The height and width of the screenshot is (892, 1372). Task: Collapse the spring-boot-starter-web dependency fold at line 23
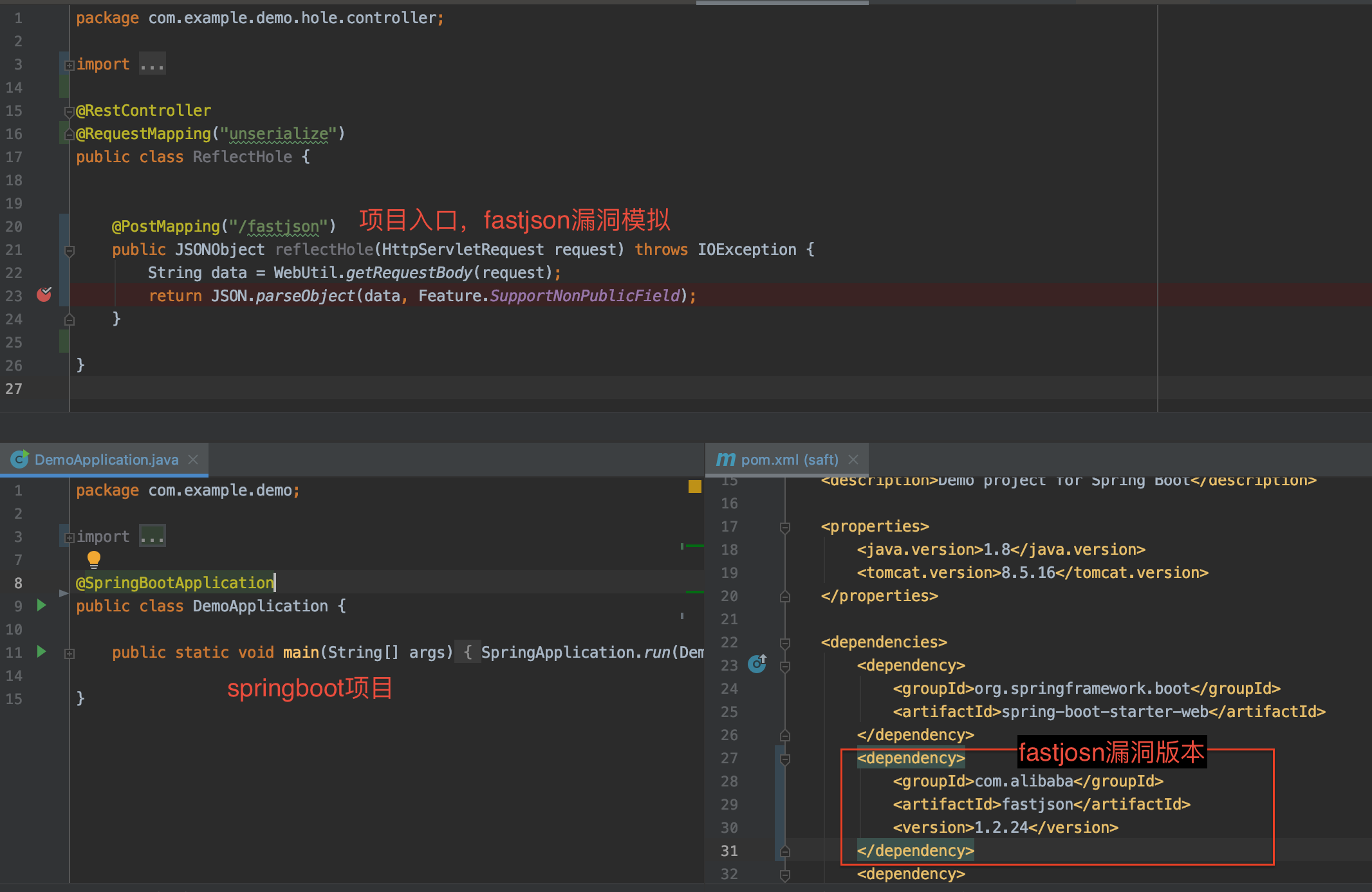point(785,667)
